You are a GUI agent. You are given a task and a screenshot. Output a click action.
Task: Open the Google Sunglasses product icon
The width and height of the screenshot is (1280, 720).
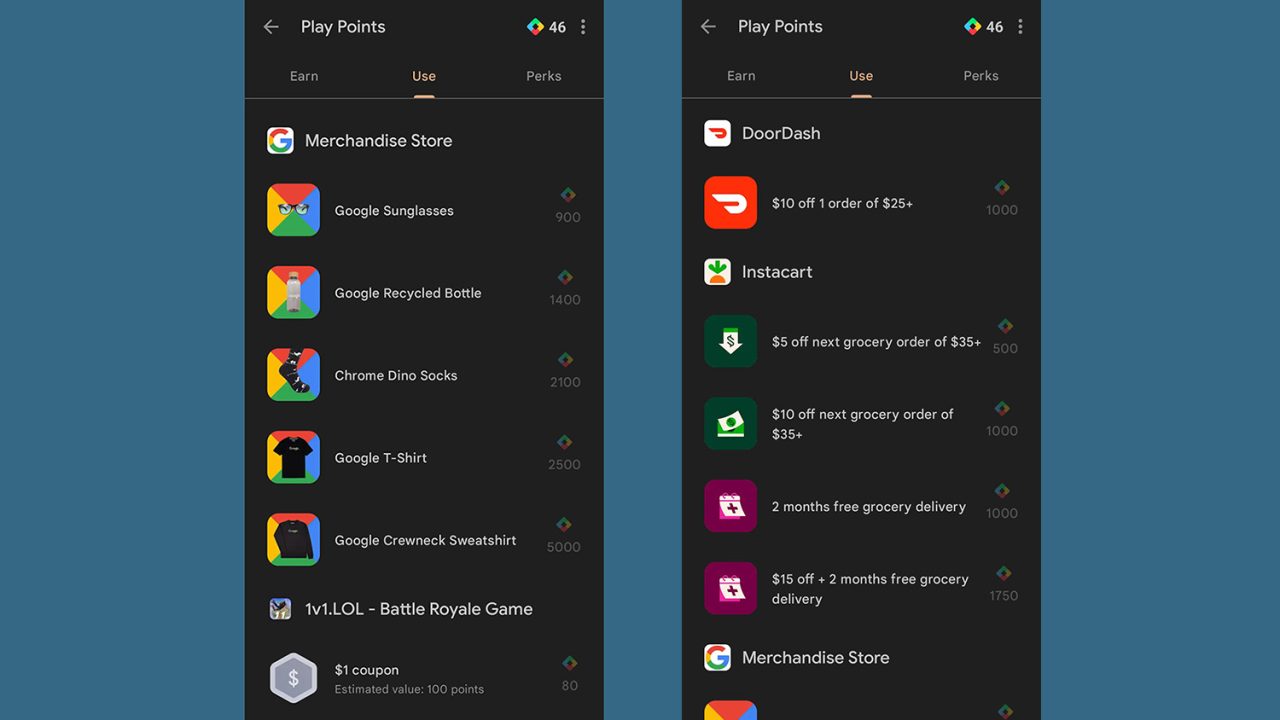click(293, 210)
